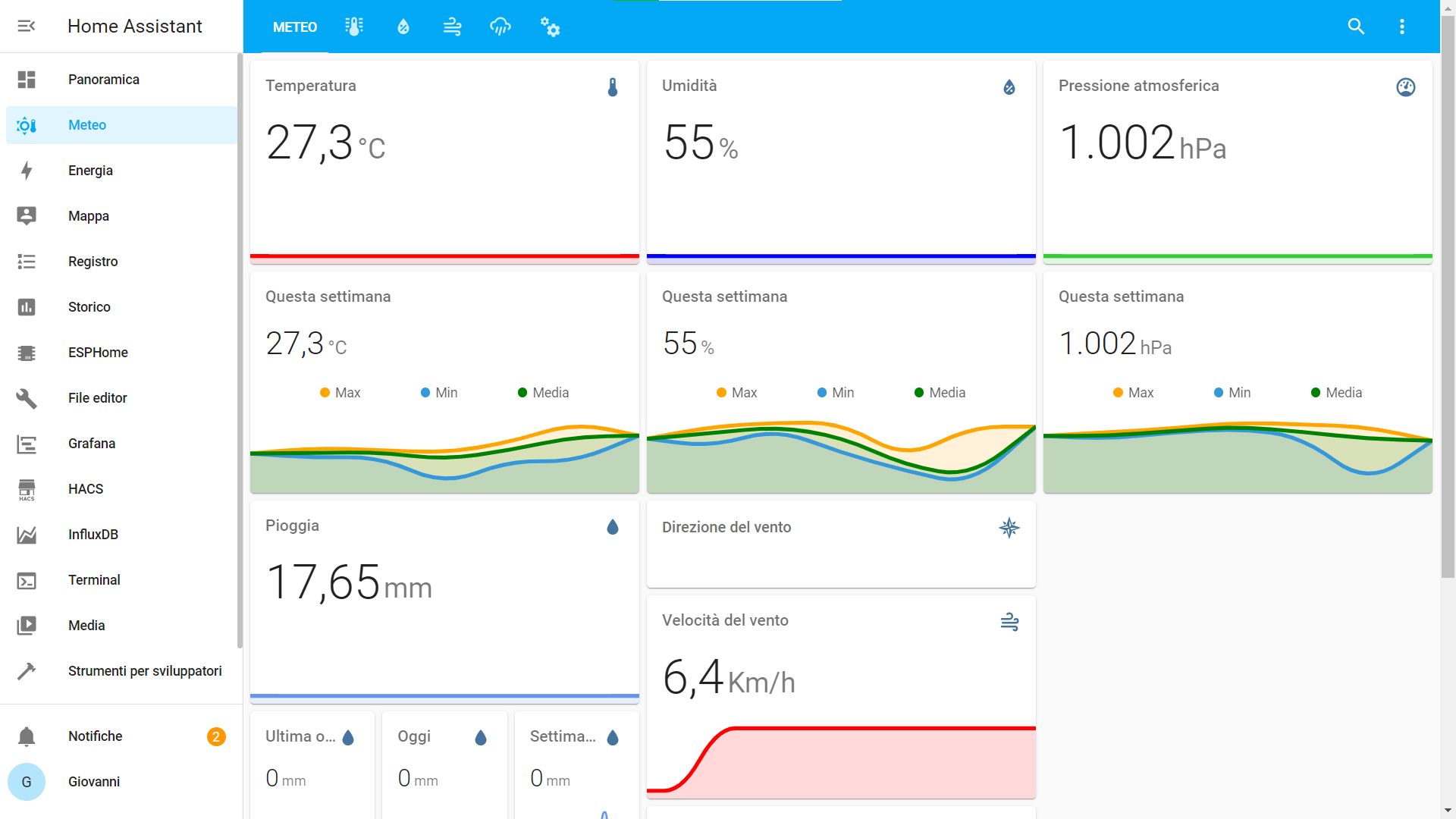Click the wind direction compass icon
The height and width of the screenshot is (819, 1456).
[x=1009, y=528]
